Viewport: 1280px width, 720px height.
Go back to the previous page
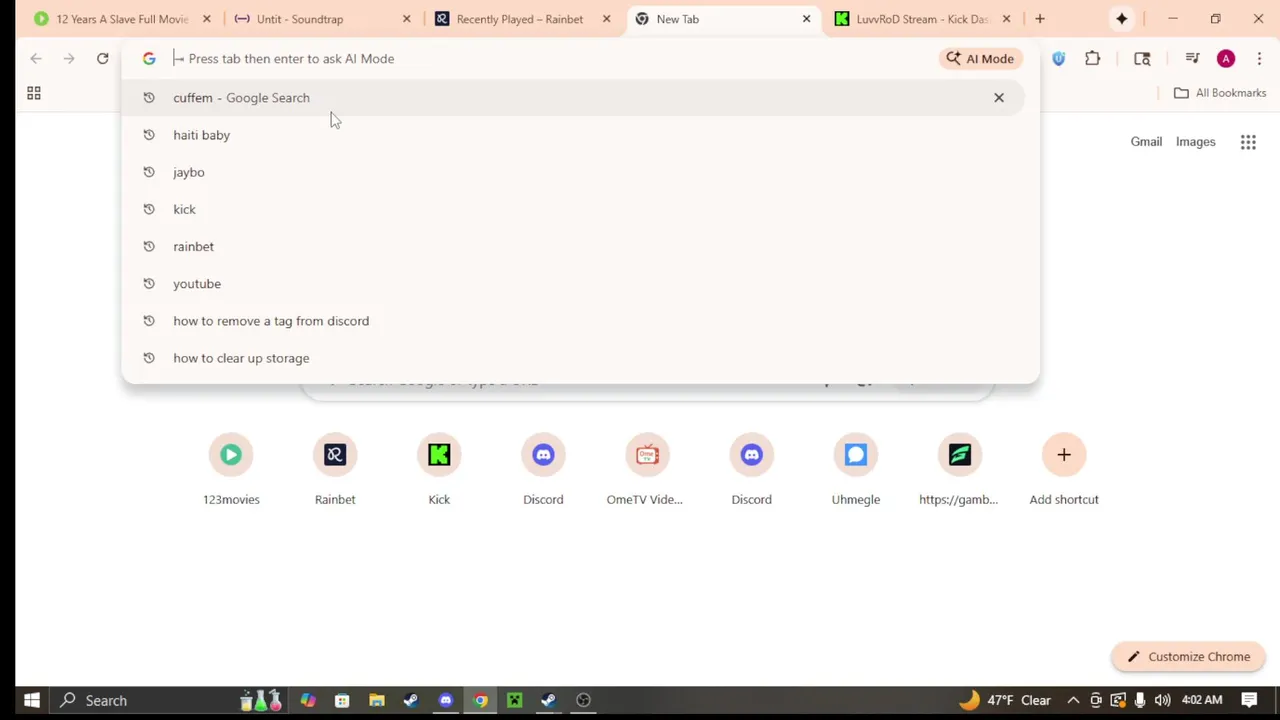click(36, 58)
